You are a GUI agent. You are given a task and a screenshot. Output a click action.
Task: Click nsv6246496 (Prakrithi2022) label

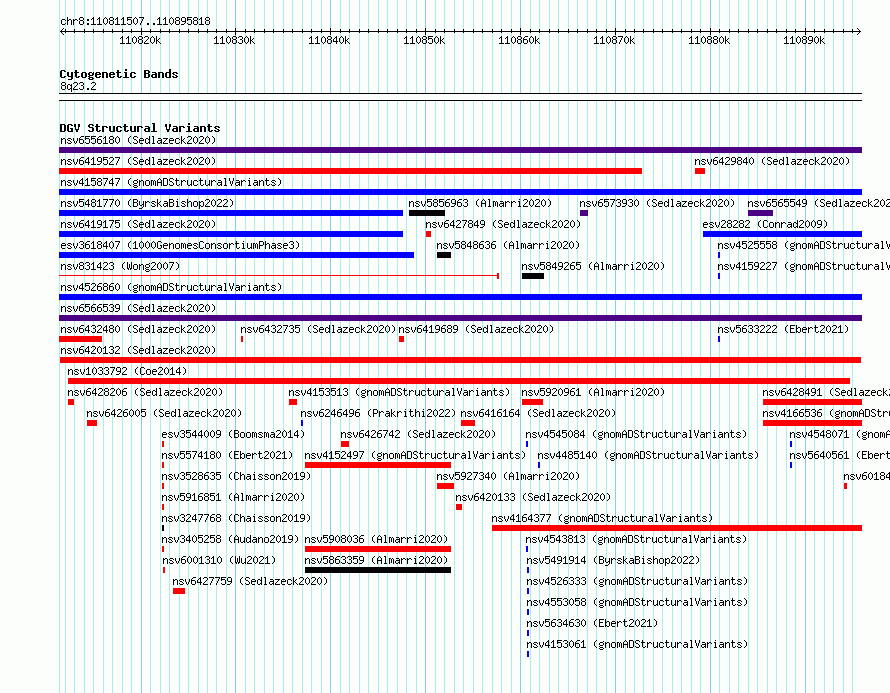pyautogui.click(x=378, y=413)
